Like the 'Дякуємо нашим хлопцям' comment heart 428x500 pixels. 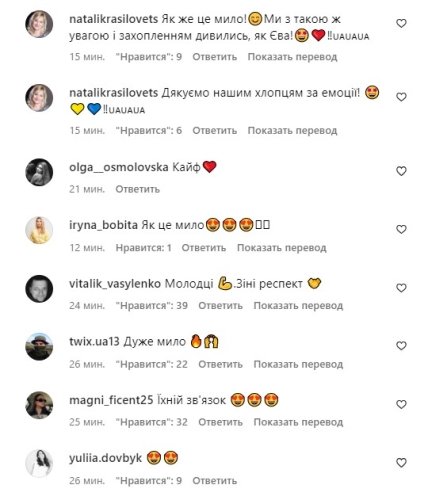[401, 97]
